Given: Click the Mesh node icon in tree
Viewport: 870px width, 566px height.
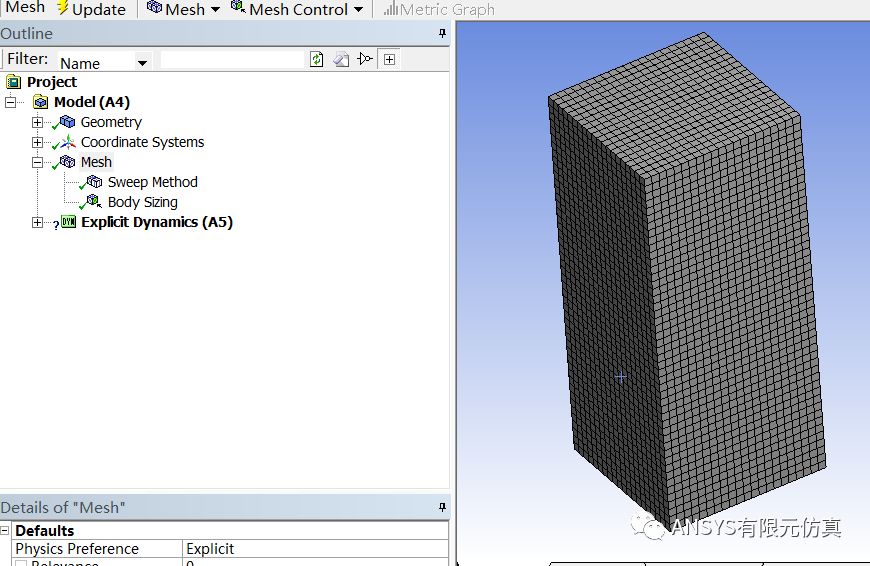Looking at the screenshot, I should tap(68, 161).
